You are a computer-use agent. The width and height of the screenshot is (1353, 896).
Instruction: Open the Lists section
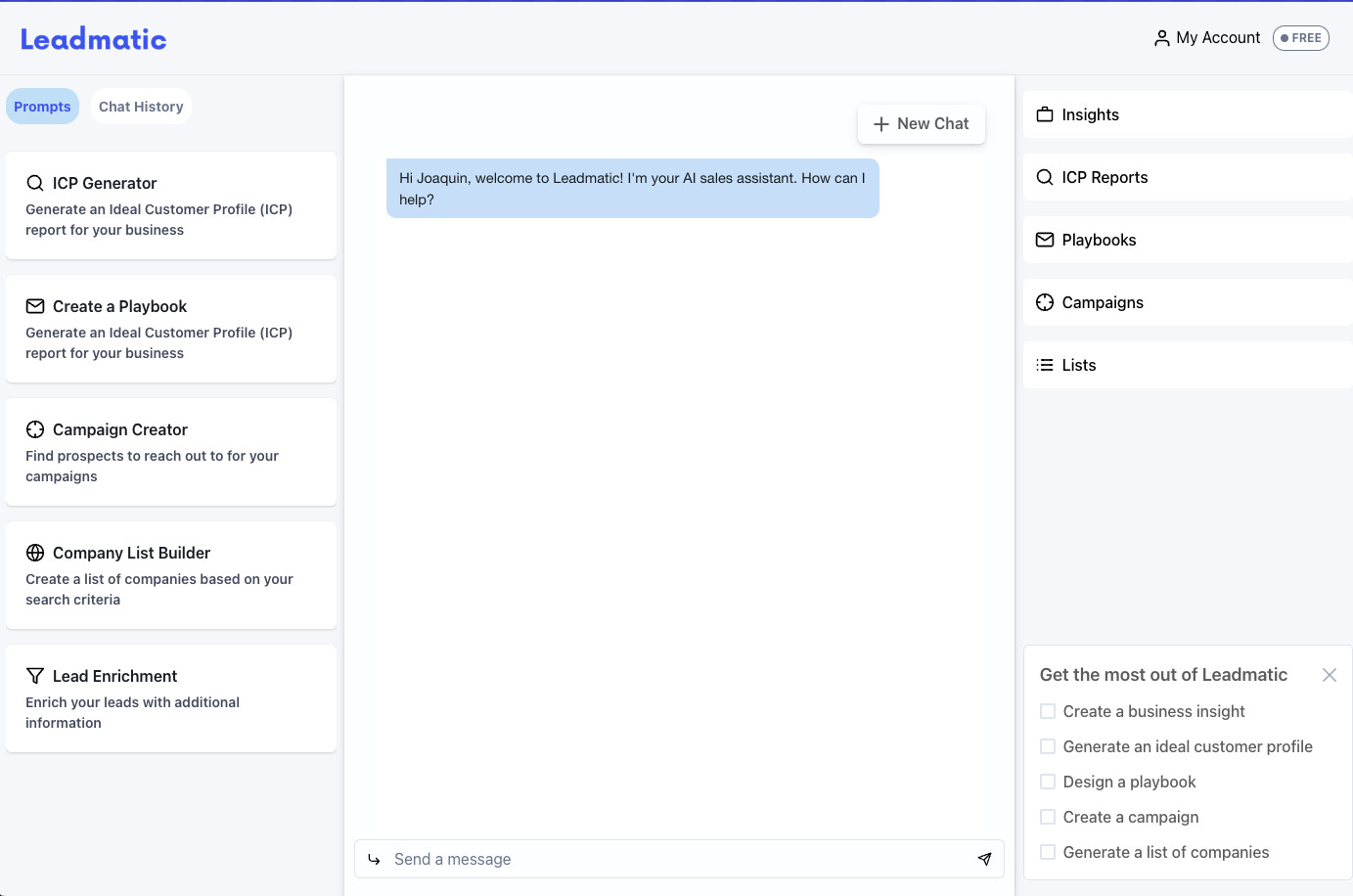(x=1188, y=365)
